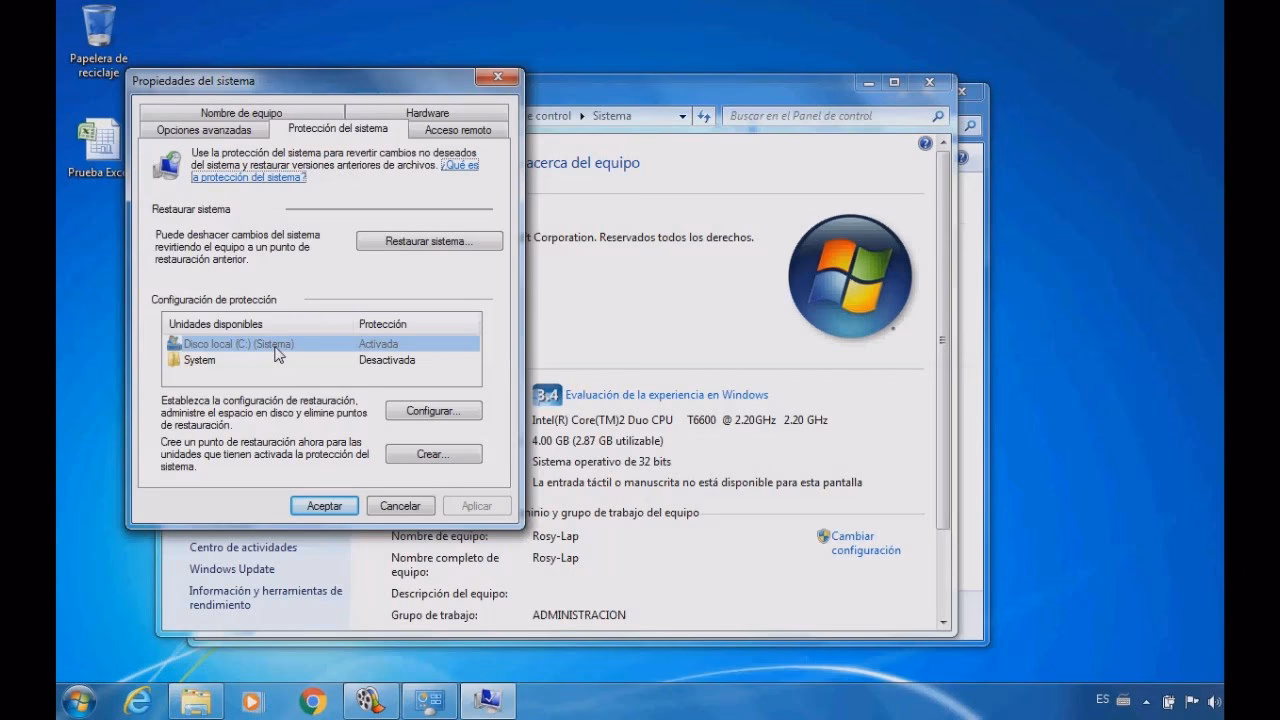
Task: Open the Acceso remoto tab
Action: 457,129
